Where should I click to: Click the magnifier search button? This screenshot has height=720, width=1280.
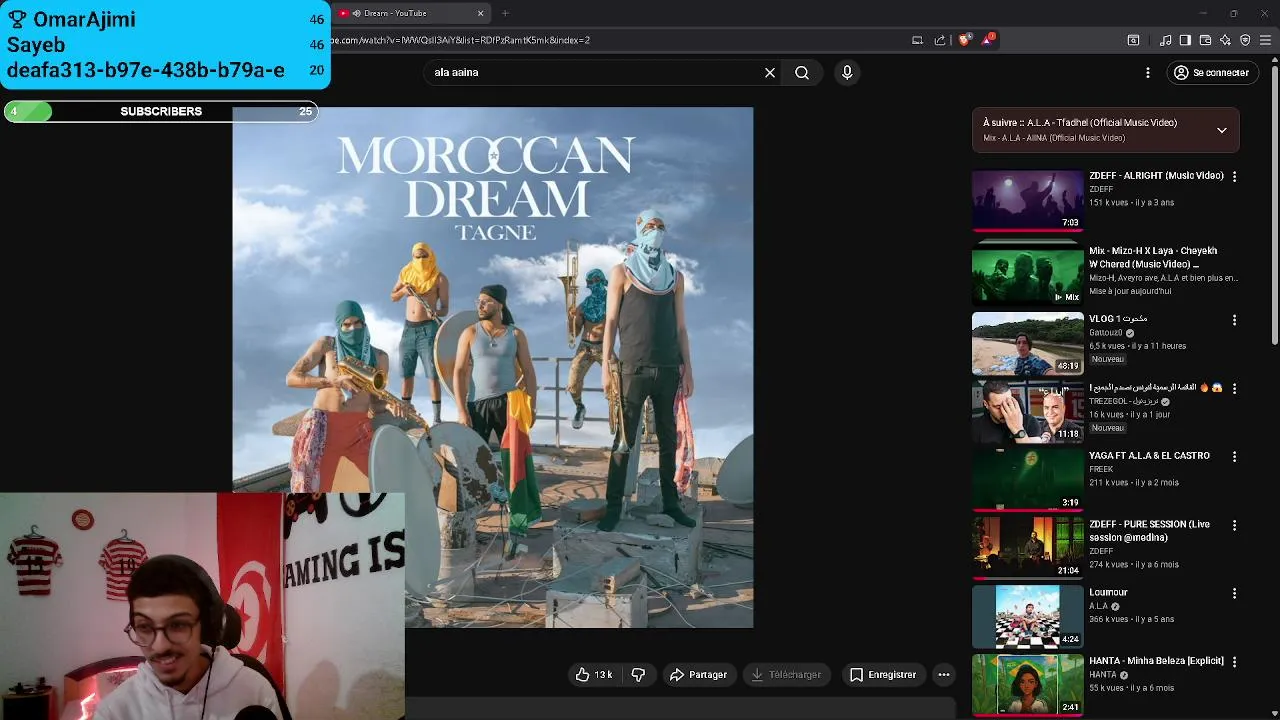802,72
